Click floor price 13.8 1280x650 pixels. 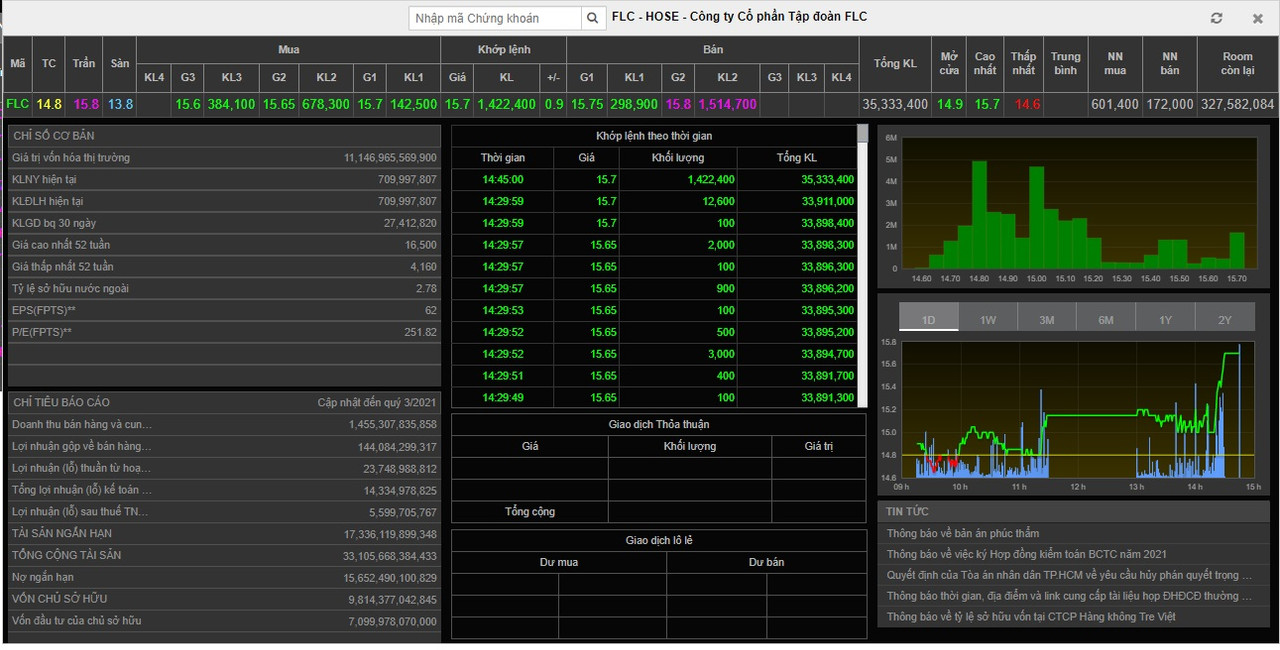coord(120,104)
